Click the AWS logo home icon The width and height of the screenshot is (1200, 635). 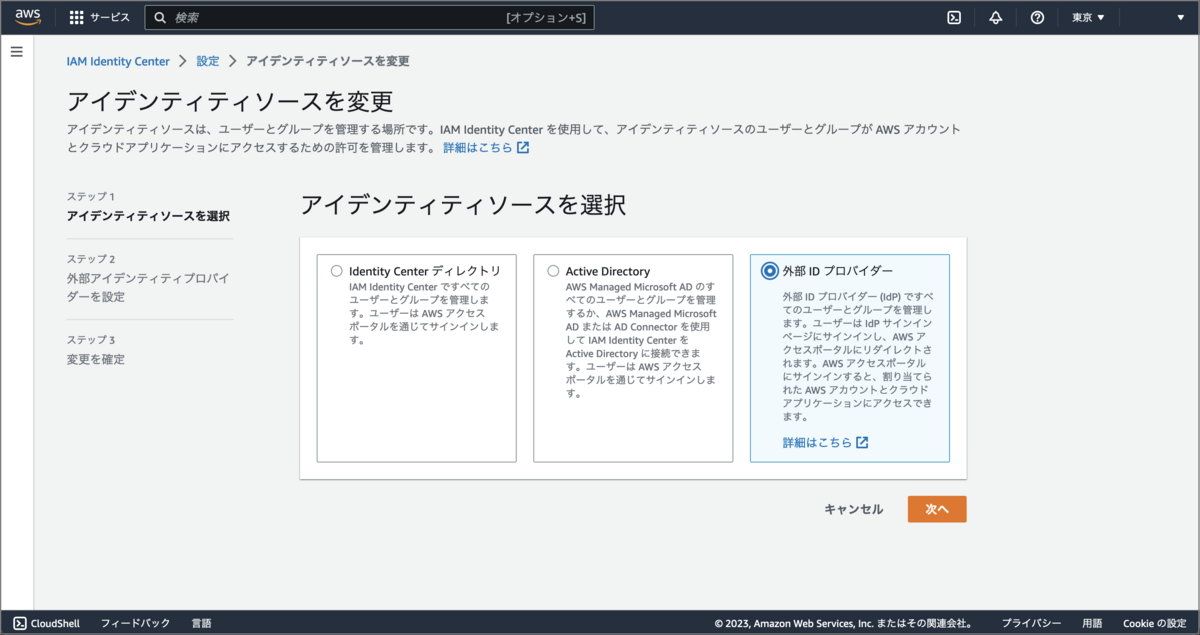28,17
